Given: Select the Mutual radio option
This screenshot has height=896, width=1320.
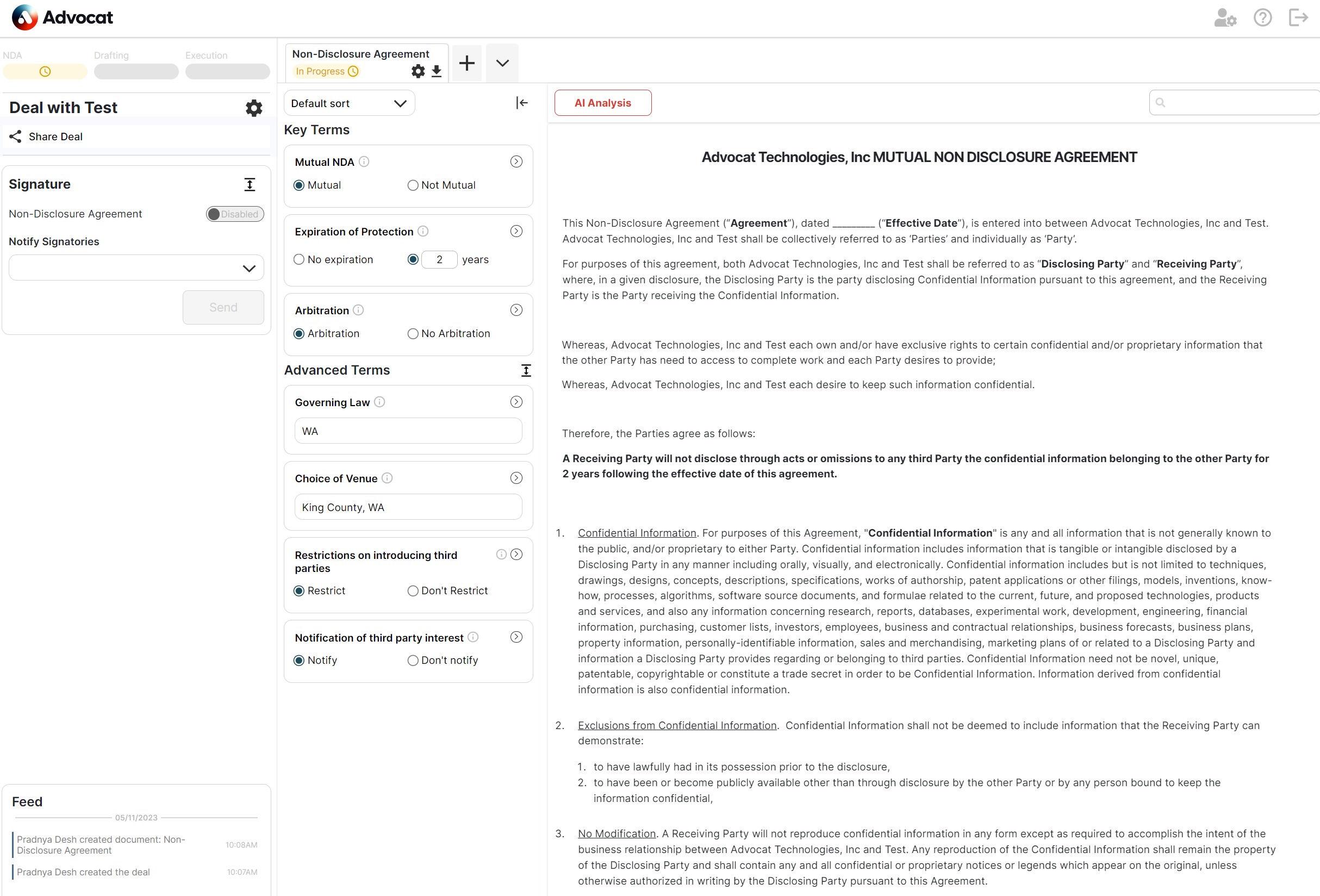Looking at the screenshot, I should coord(299,185).
